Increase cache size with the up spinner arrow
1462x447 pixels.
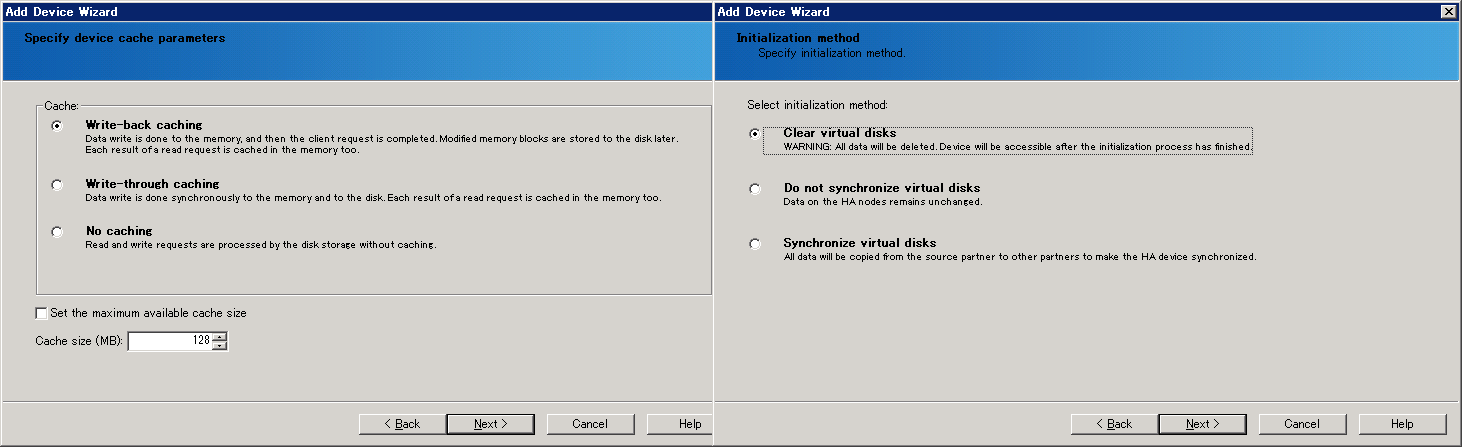(x=220, y=336)
